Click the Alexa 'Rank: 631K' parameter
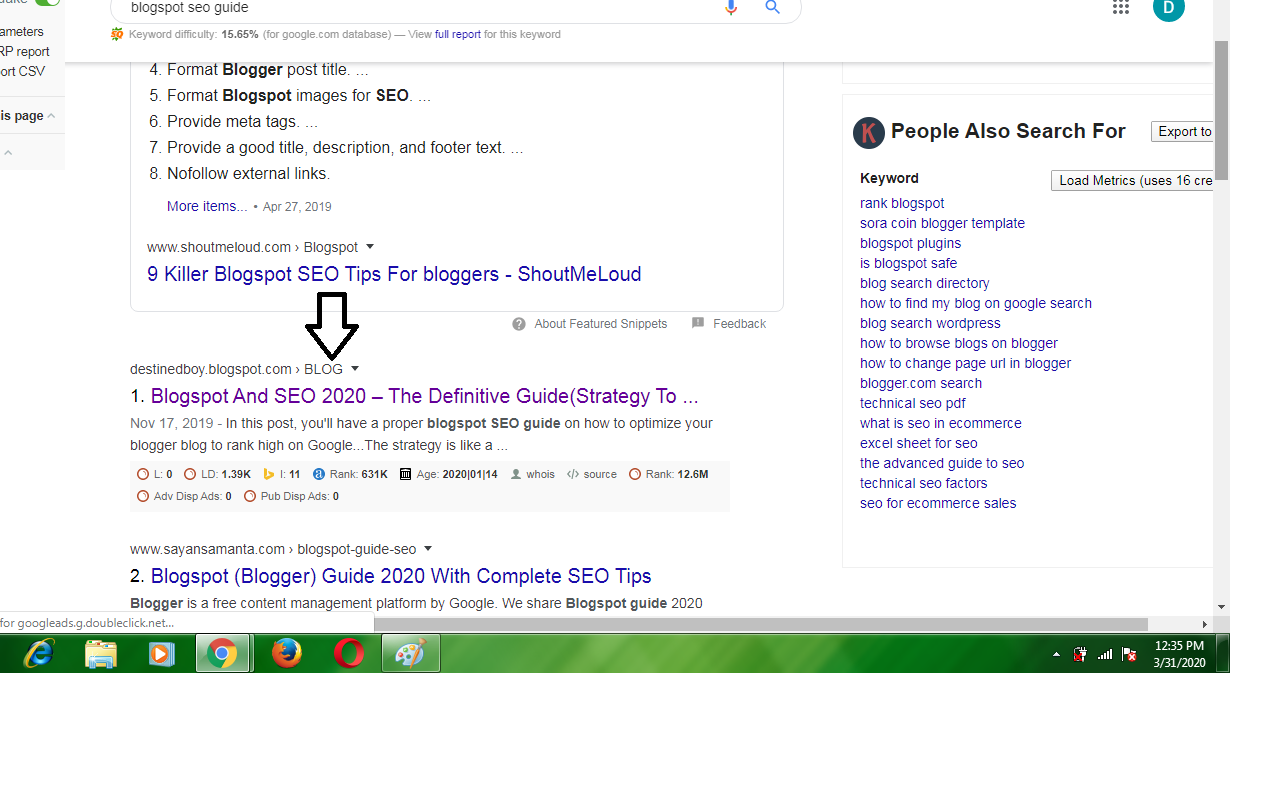 [x=350, y=474]
